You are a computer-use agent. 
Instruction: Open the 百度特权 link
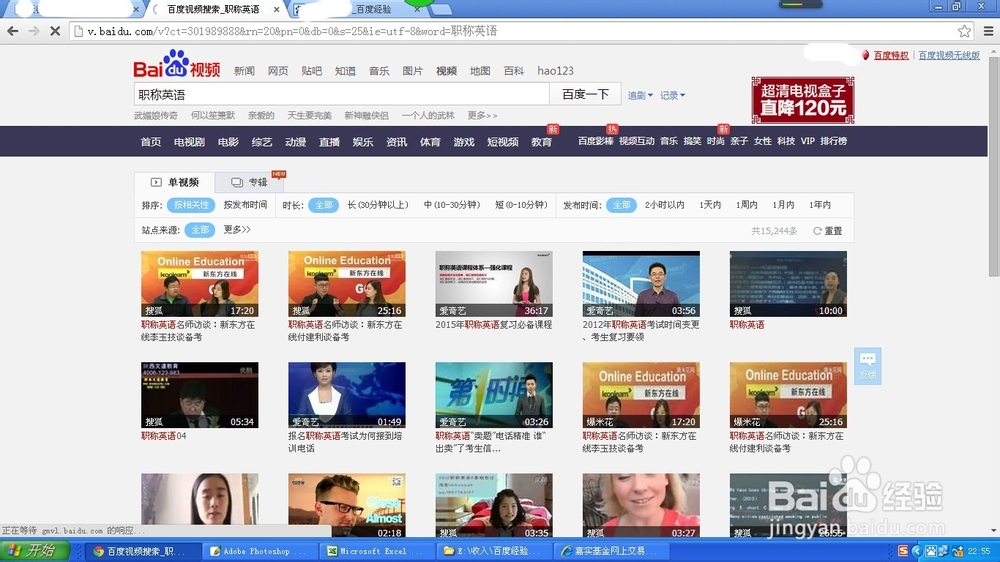pyautogui.click(x=890, y=55)
